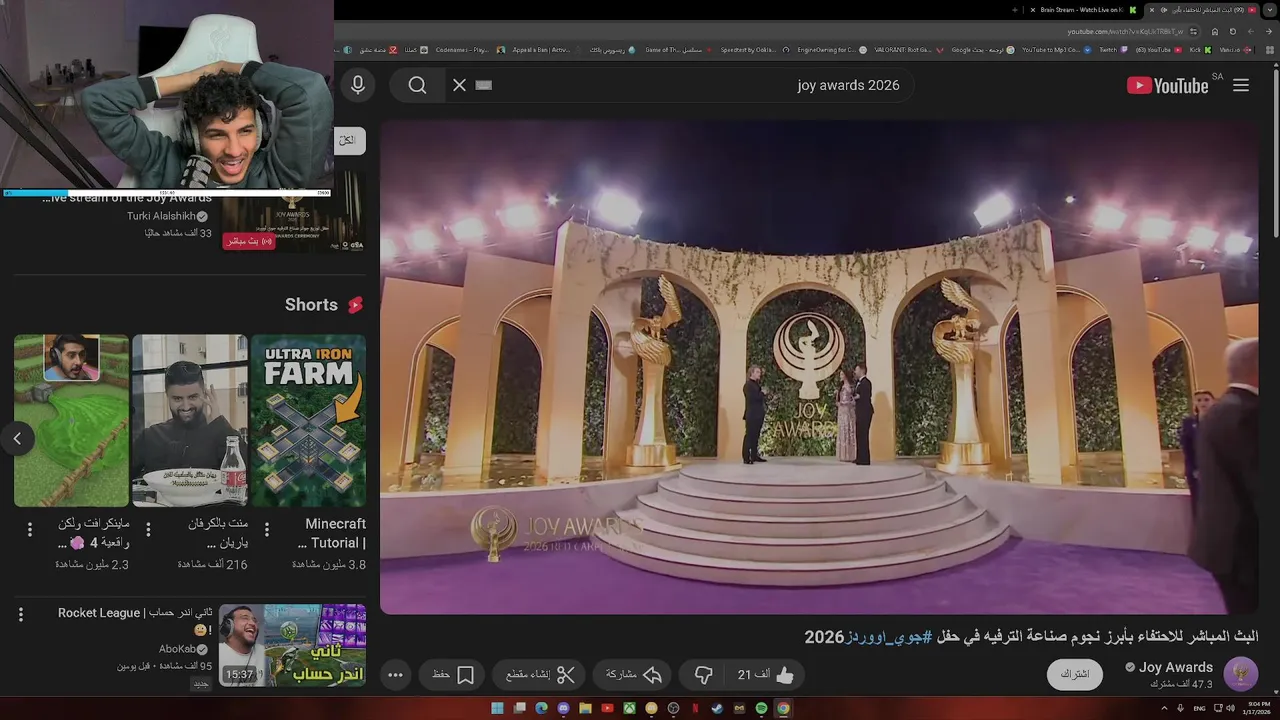
Task: Open options for Rocket League video
Action: 21,615
